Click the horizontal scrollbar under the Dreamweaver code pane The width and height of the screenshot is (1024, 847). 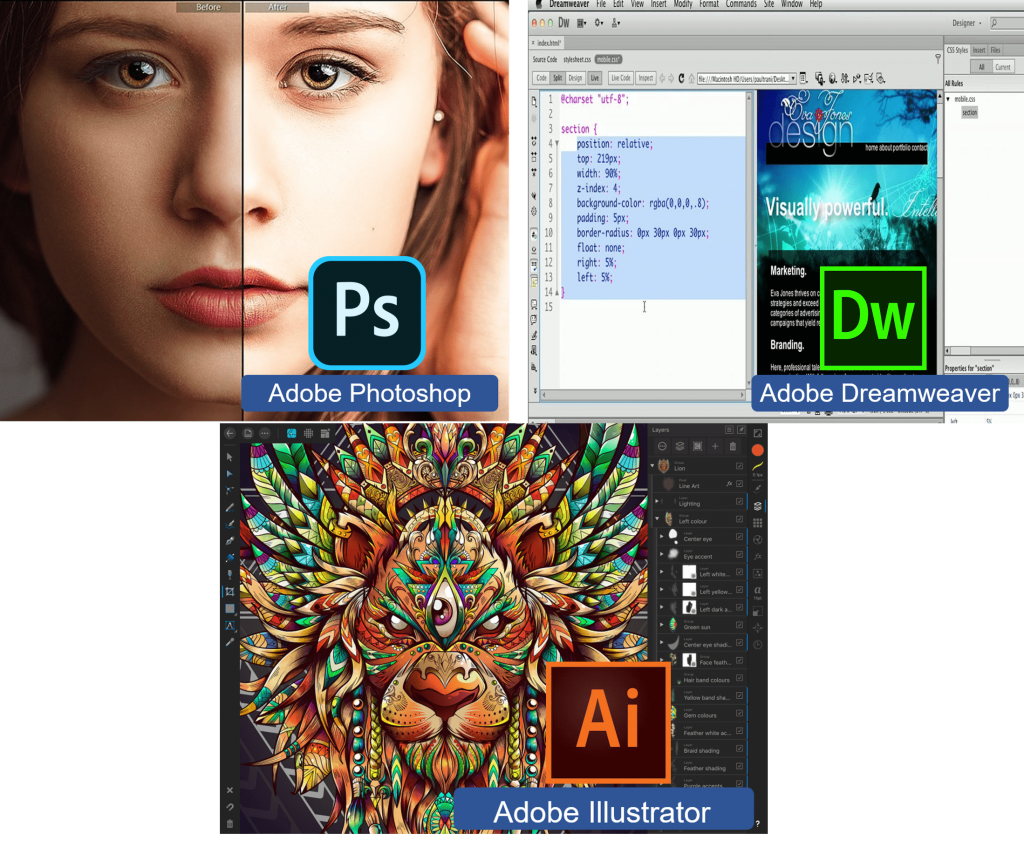[643, 394]
